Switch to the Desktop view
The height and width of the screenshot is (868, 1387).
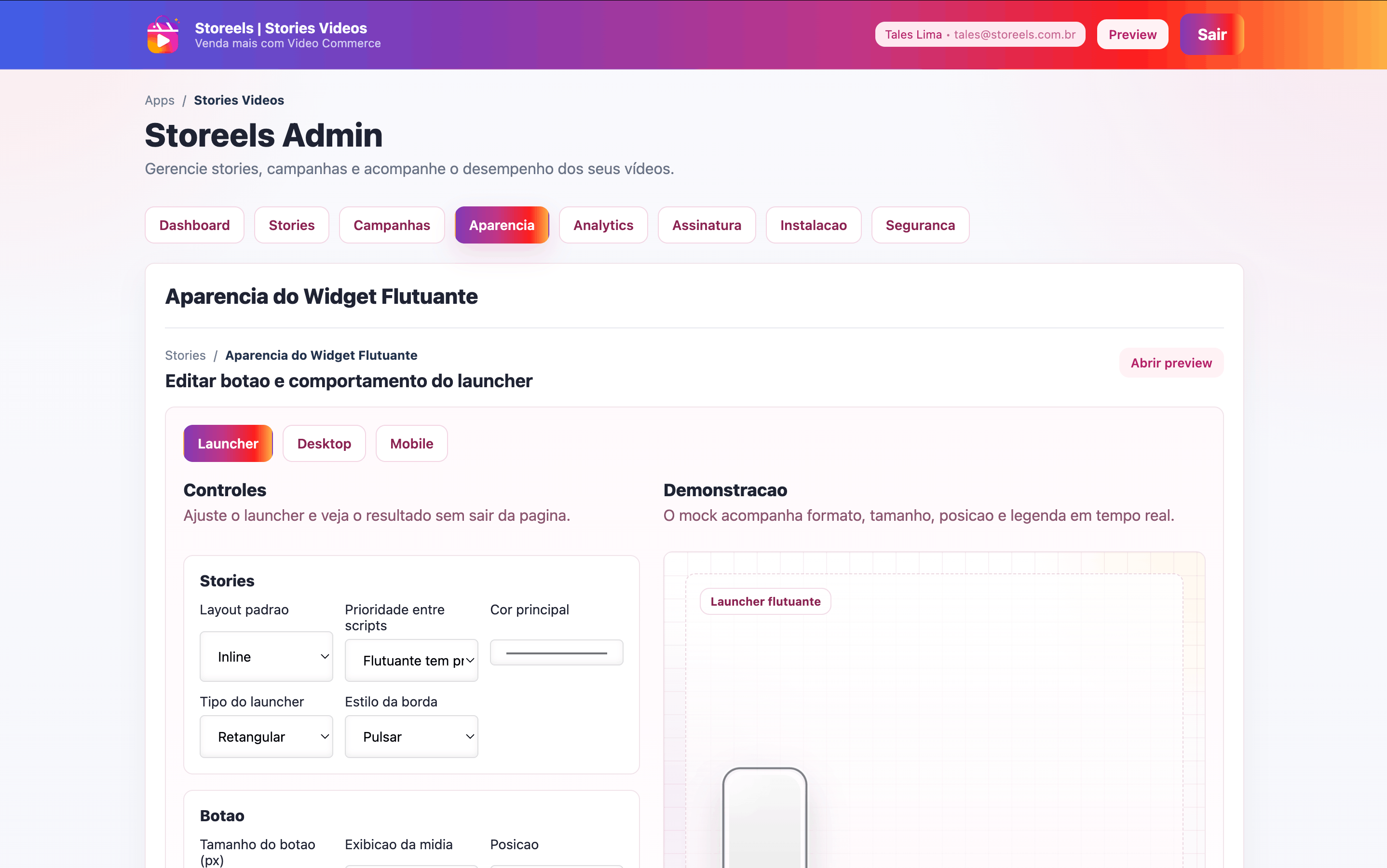pos(324,443)
